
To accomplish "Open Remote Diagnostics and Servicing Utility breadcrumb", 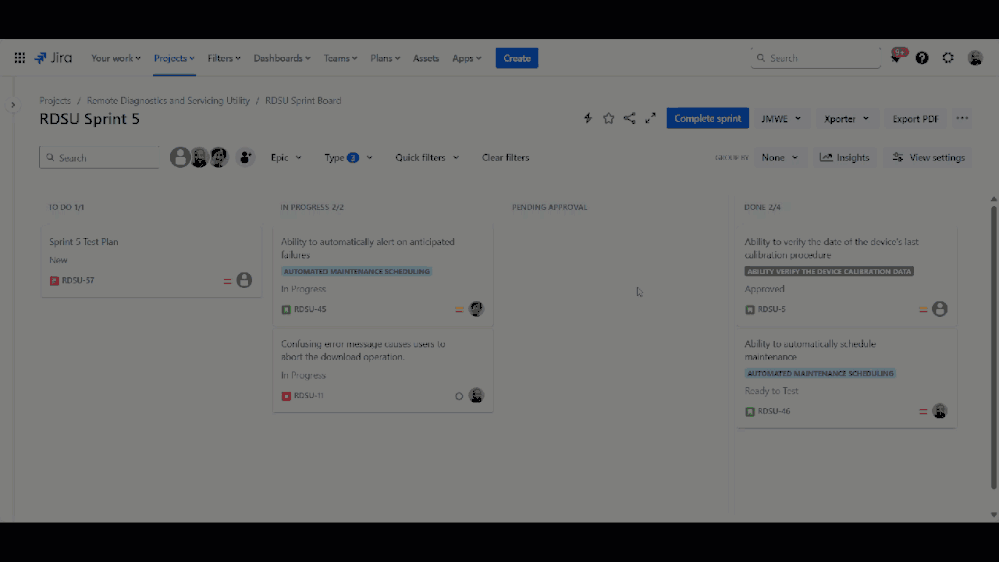I will pyautogui.click(x=168, y=101).
